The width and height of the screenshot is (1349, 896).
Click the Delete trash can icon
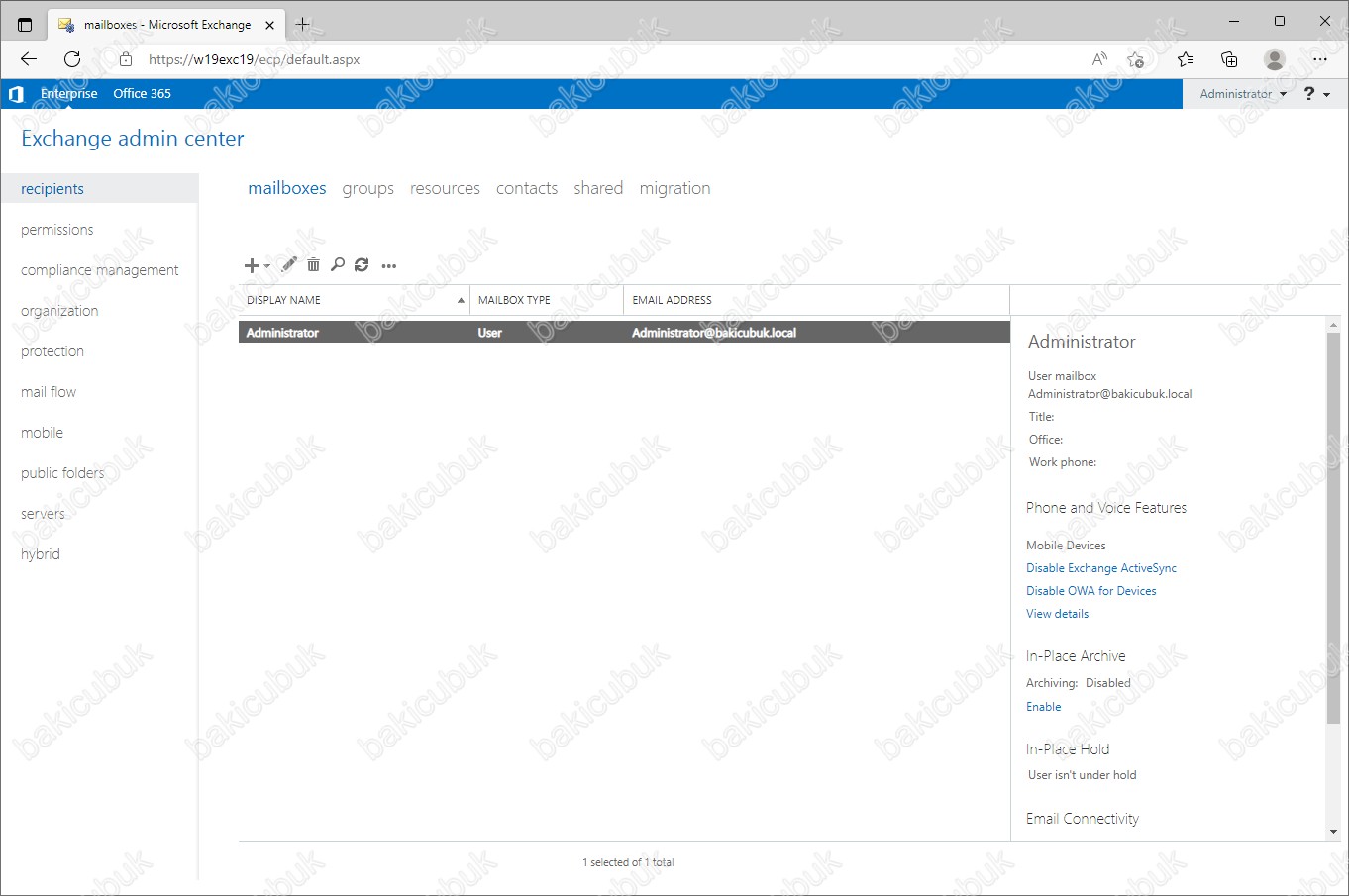point(313,264)
